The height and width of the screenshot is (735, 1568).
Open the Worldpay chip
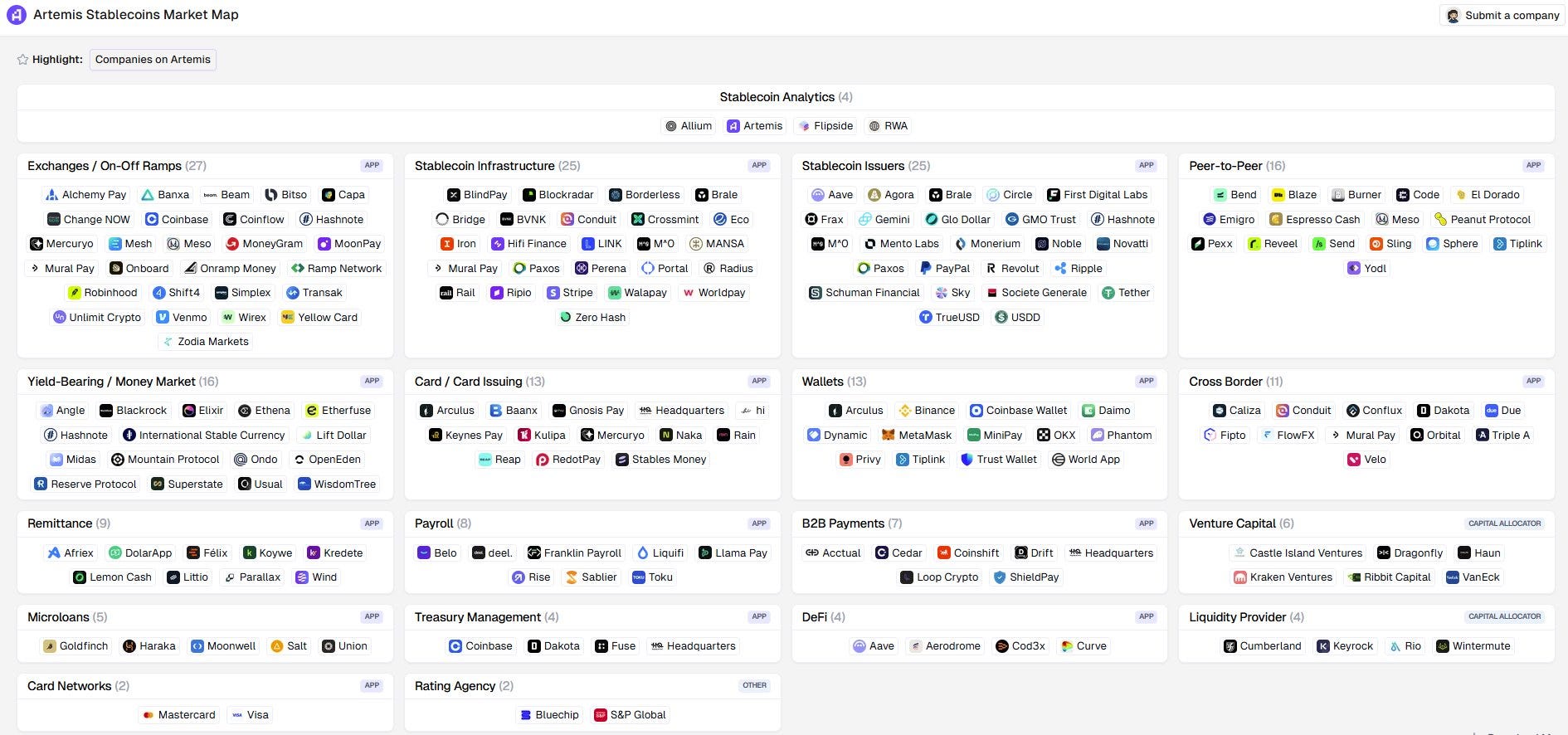(713, 293)
